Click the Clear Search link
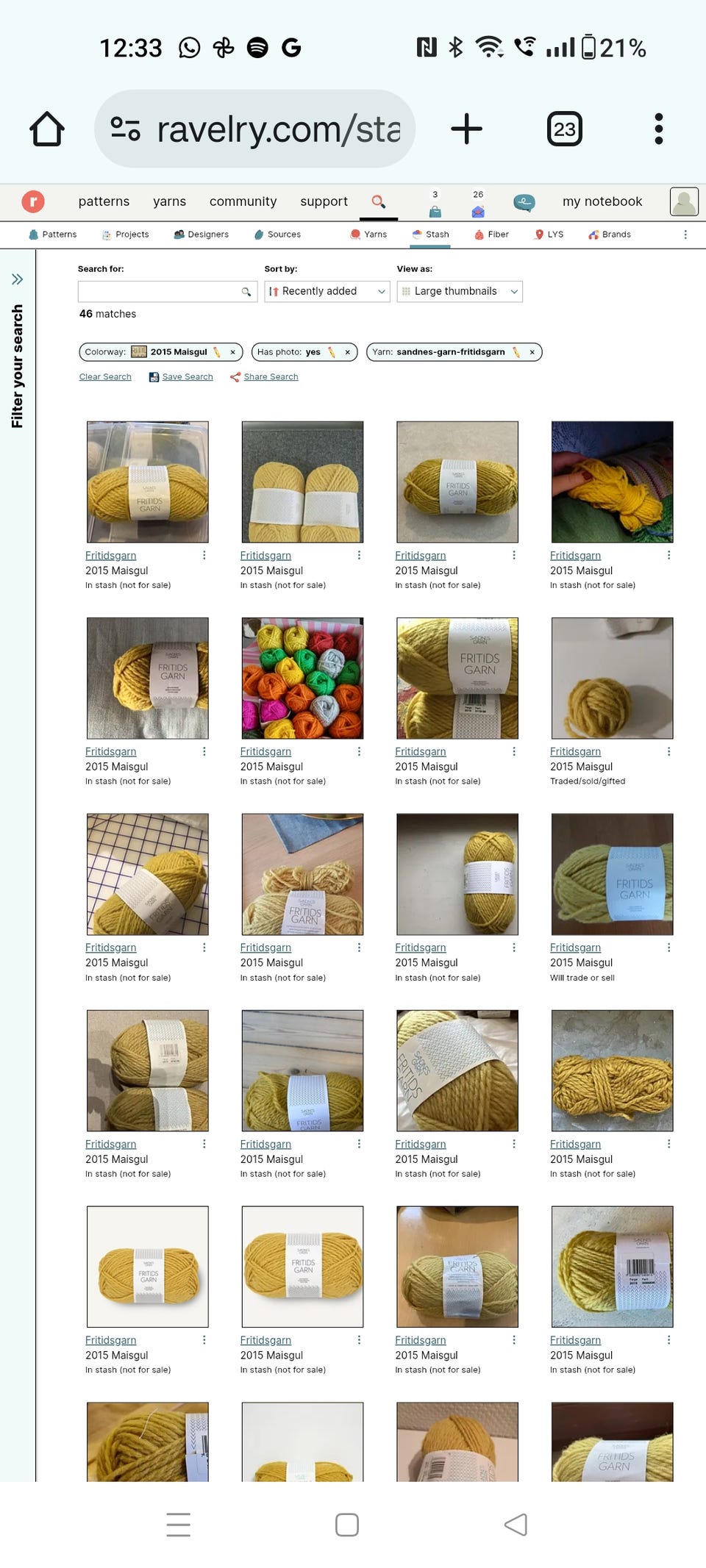Image resolution: width=706 pixels, height=1568 pixels. point(105,376)
